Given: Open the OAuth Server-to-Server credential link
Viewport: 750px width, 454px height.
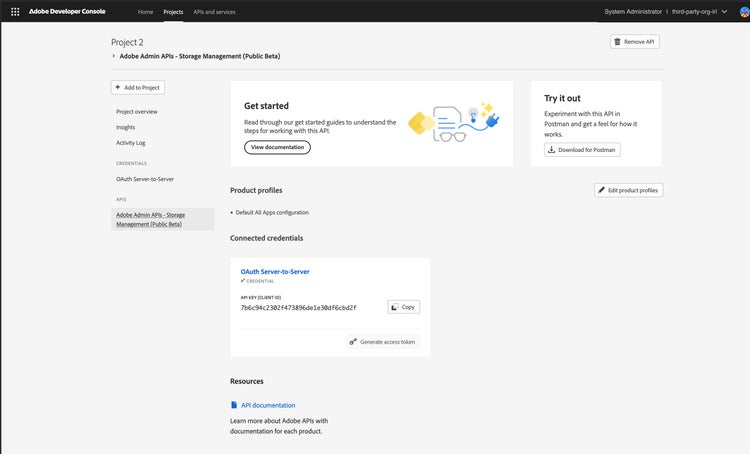Looking at the screenshot, I should (275, 272).
